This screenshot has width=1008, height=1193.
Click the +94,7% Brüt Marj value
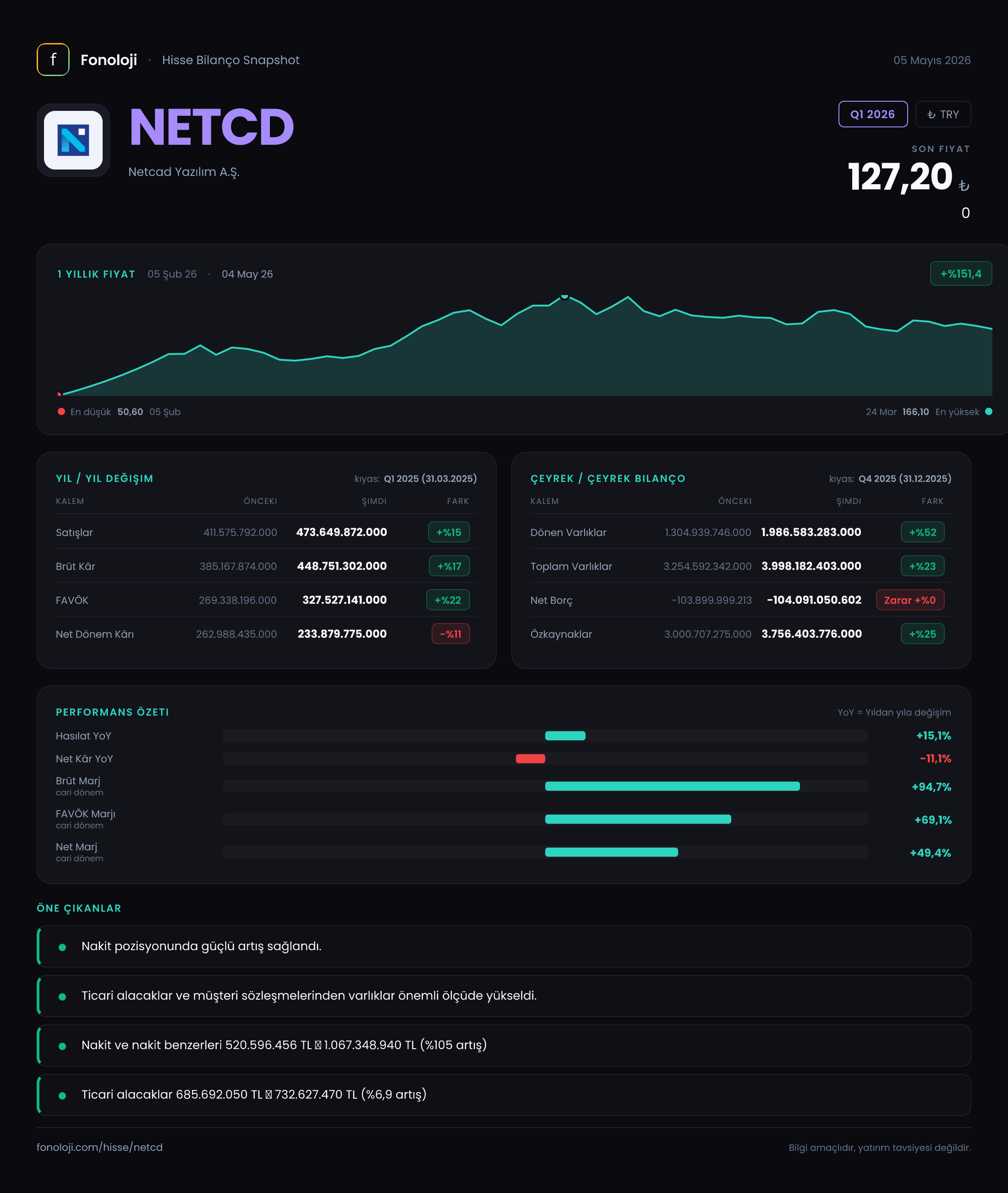[931, 787]
